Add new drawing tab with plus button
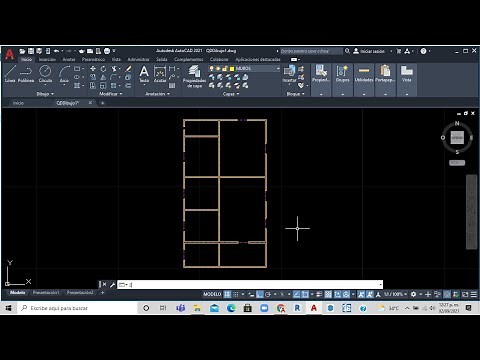480x360 pixels. pyautogui.click(x=102, y=103)
